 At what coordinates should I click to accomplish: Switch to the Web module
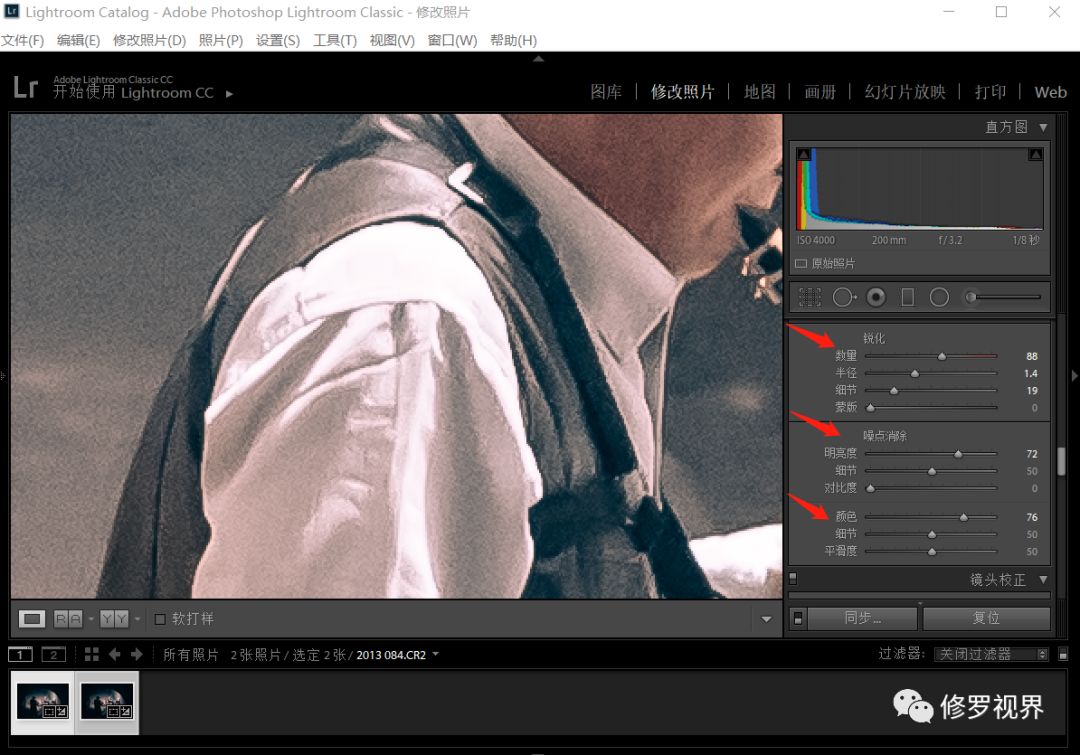click(x=1050, y=92)
